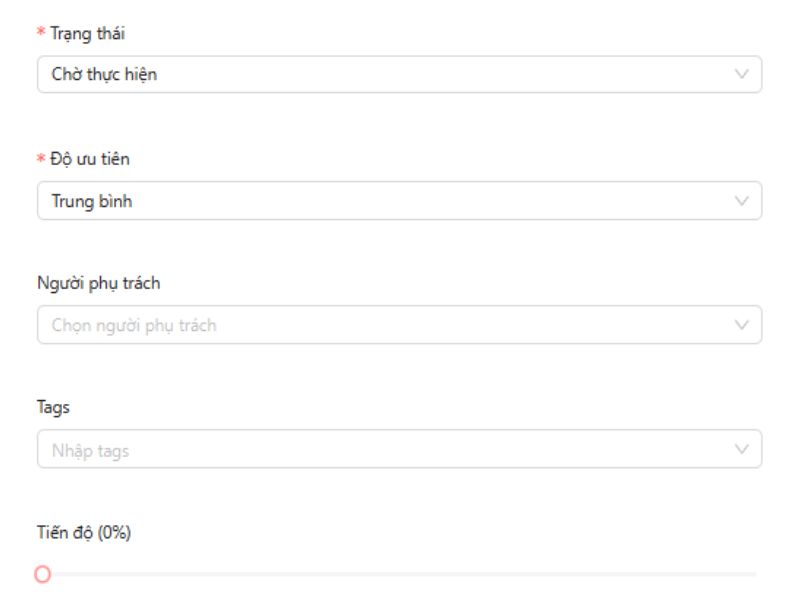Screen dimensions: 800x600
Task: Click the Người phụ trách field label
Action: pyautogui.click(x=98, y=283)
